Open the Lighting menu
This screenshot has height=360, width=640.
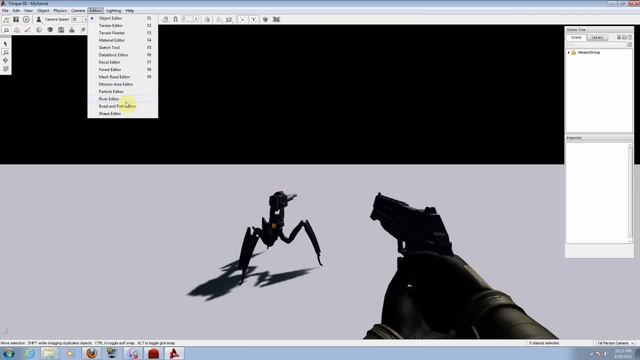(x=113, y=11)
